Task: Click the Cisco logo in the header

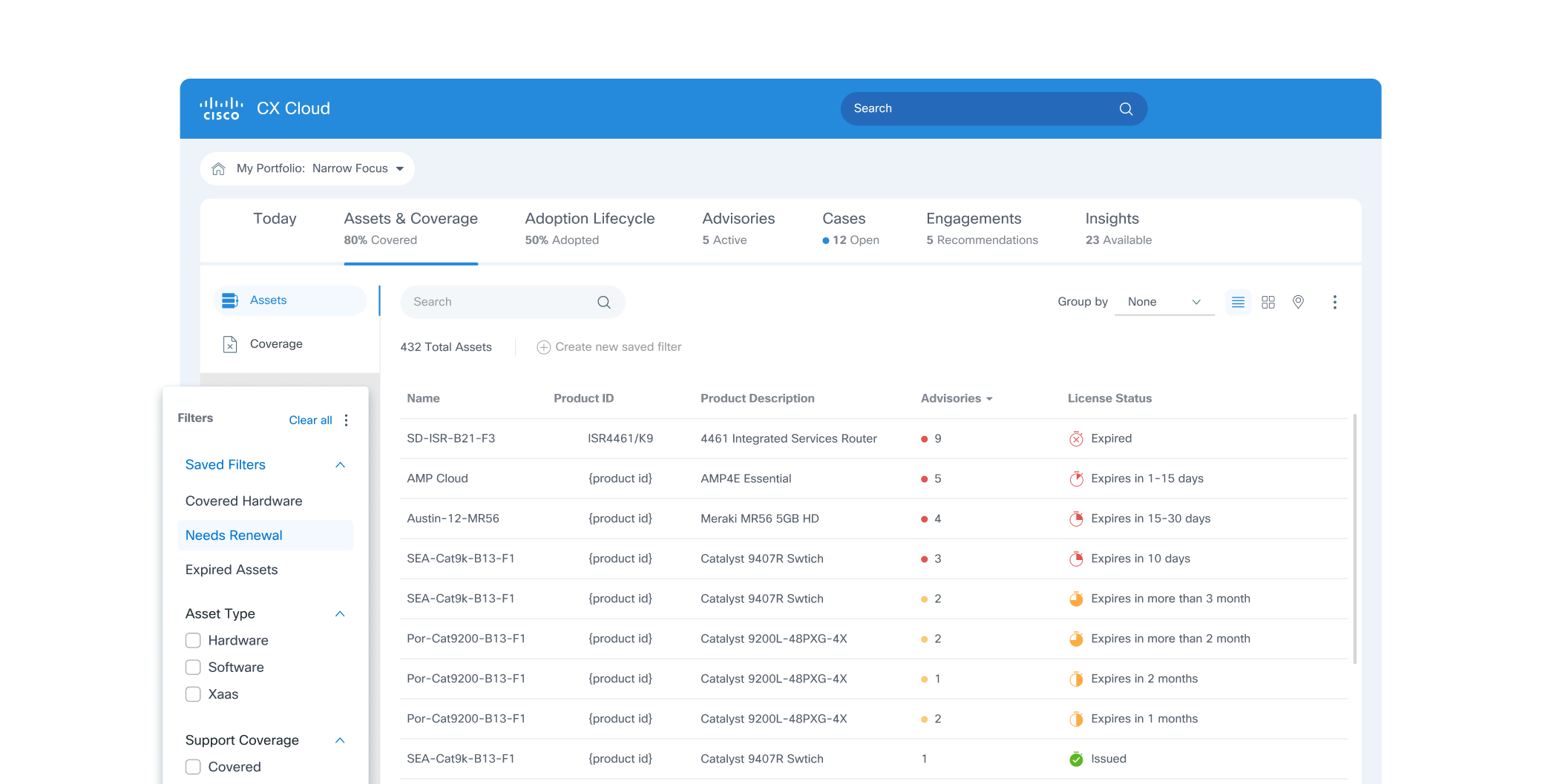Action: click(221, 108)
